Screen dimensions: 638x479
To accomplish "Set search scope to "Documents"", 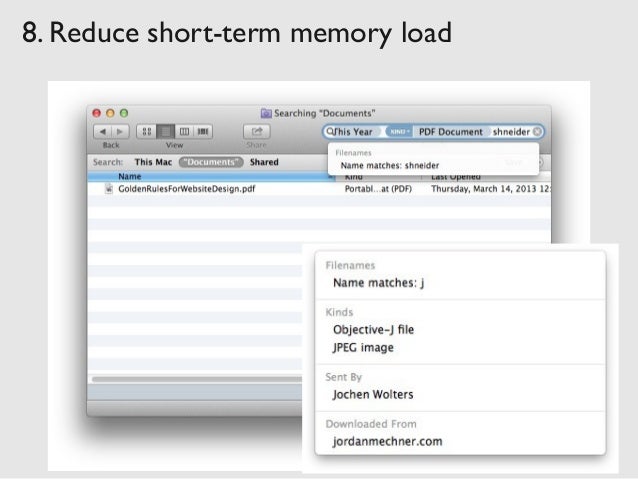I will [211, 162].
